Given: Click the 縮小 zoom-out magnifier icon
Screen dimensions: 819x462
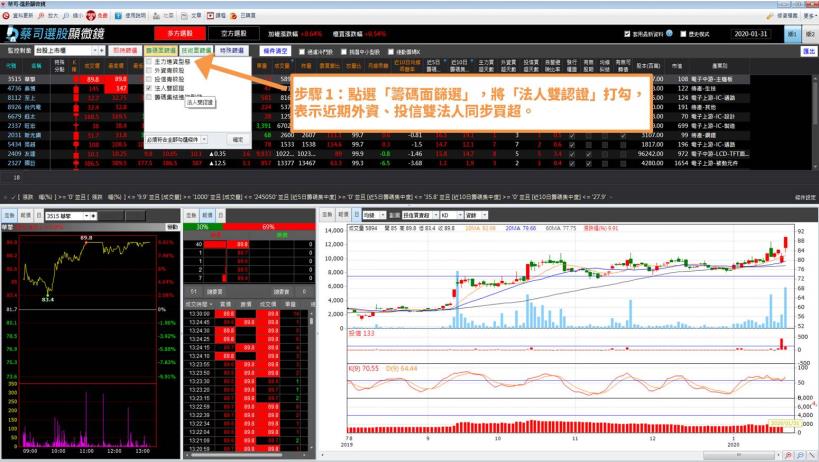Looking at the screenshot, I should click(x=66, y=16).
